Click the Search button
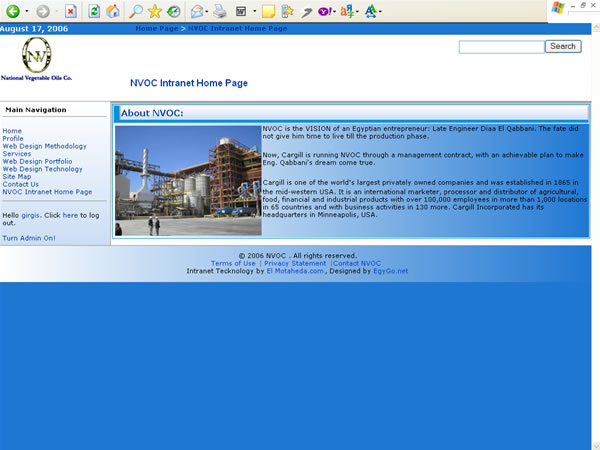 (563, 46)
